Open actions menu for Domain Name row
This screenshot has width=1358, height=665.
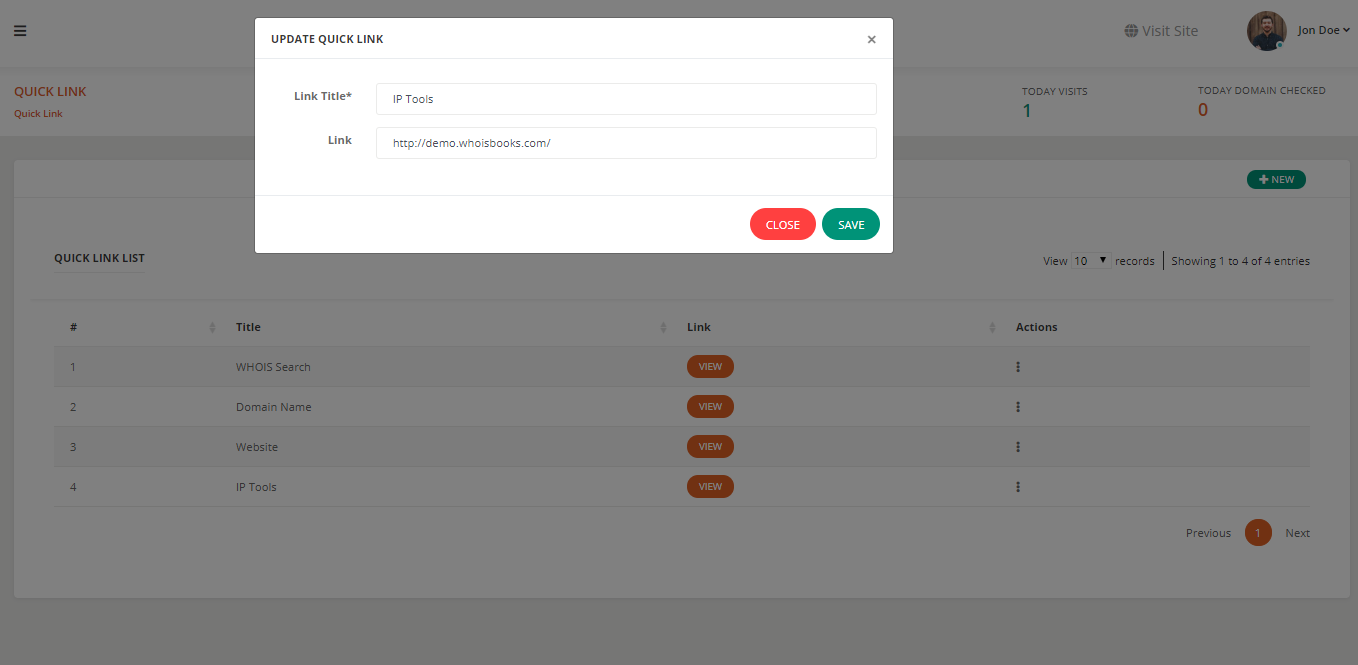pos(1018,407)
